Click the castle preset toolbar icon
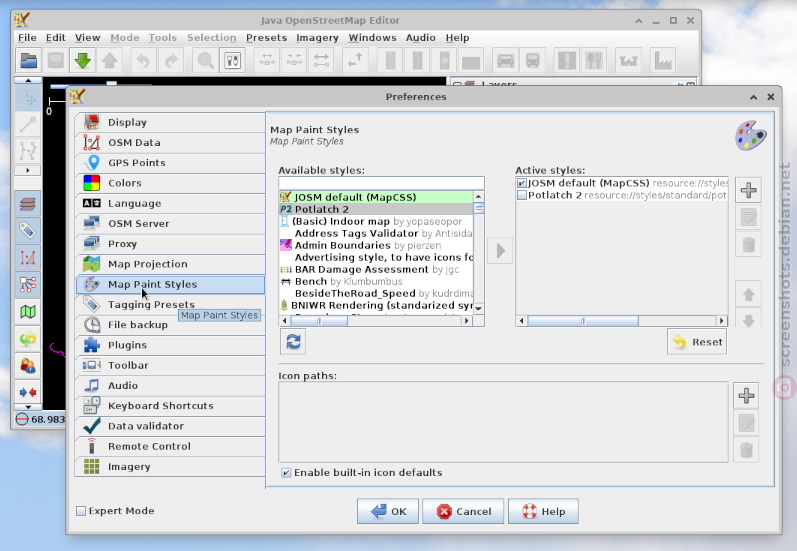Viewport: 797px width, 551px height. (x=628, y=61)
